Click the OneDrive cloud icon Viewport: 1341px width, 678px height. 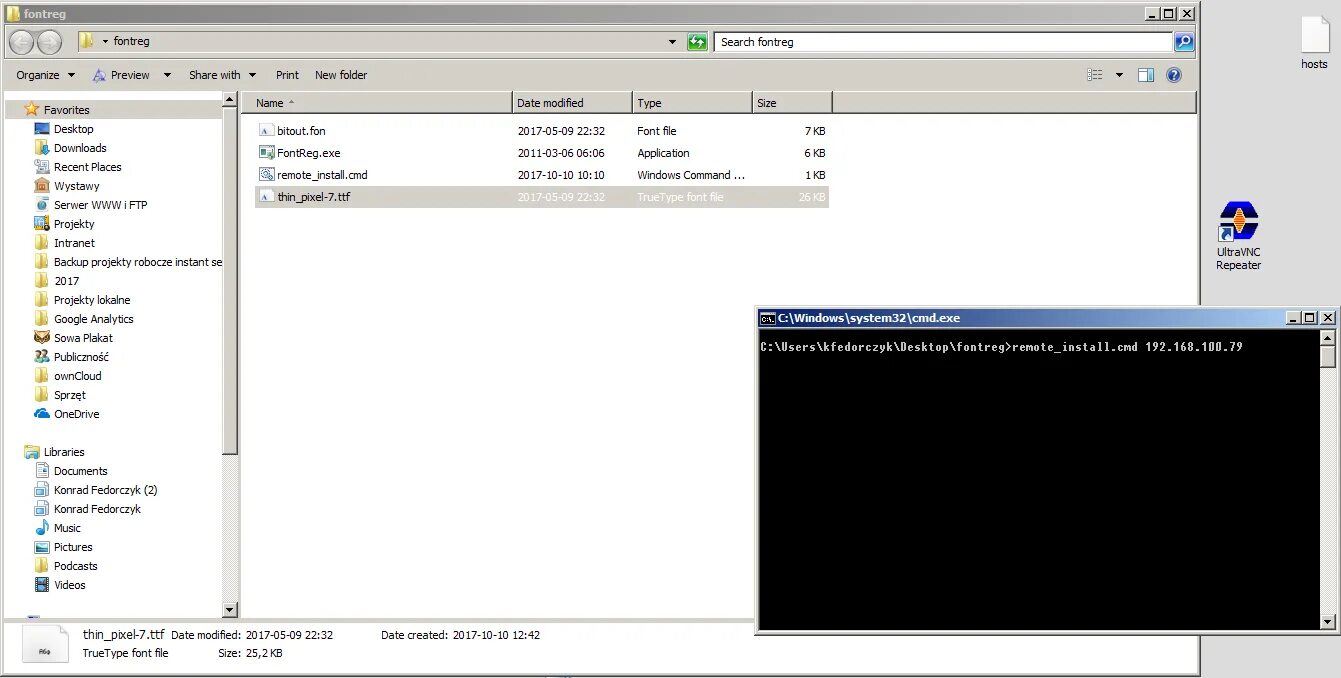click(42, 414)
